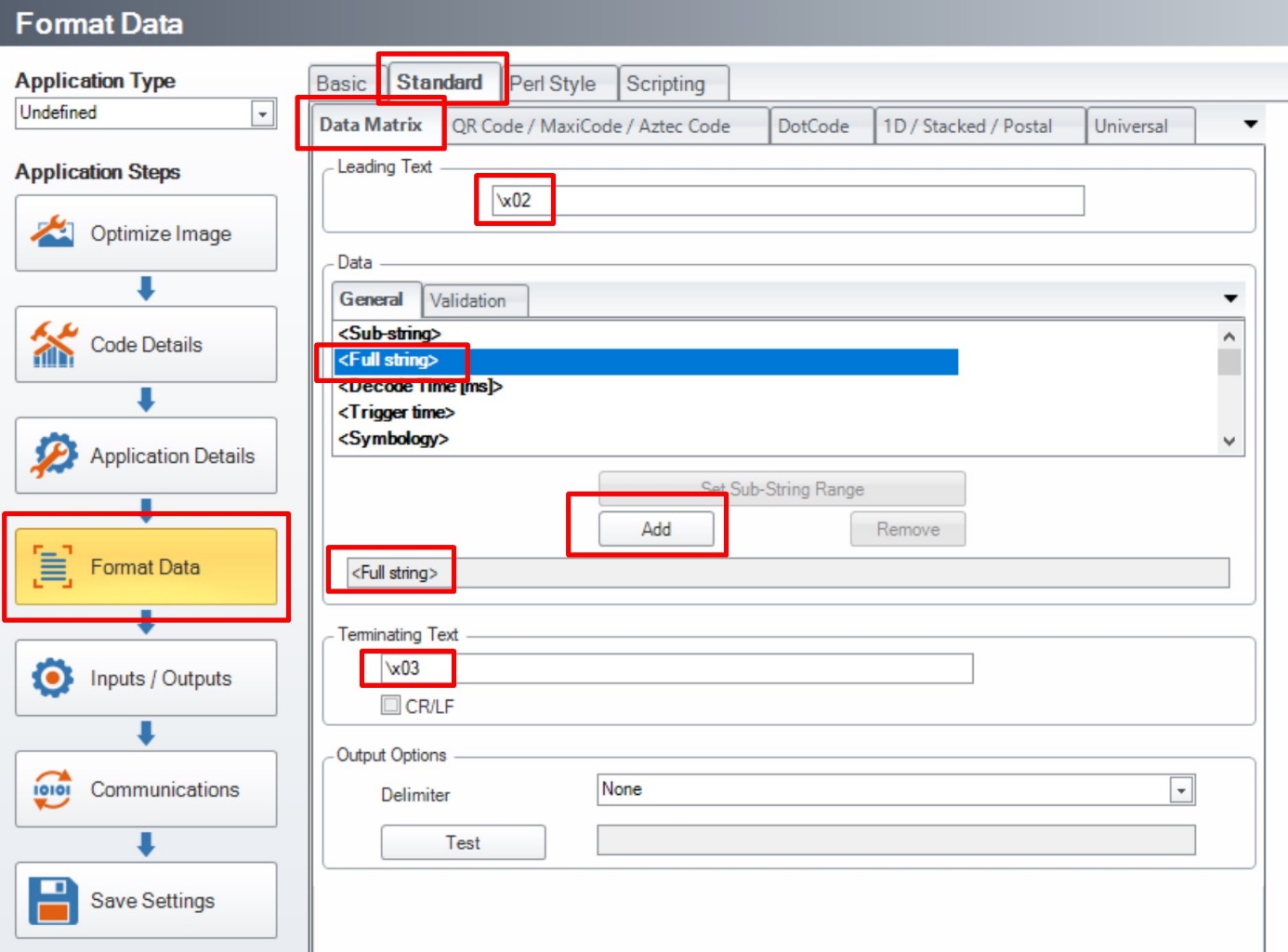Image resolution: width=1288 pixels, height=952 pixels.
Task: Click the Test button
Action: pyautogui.click(x=463, y=842)
